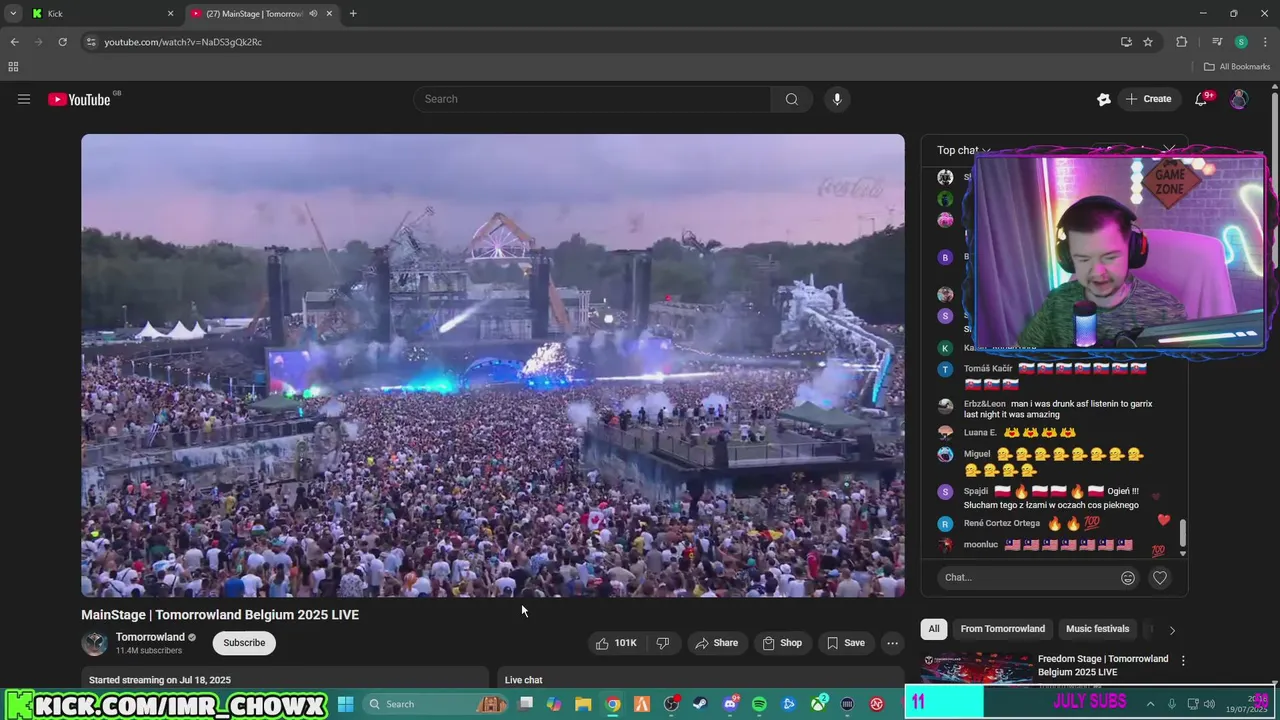Screen dimensions: 1280x720
Task: Open a new browser tab
Action: pyautogui.click(x=353, y=14)
